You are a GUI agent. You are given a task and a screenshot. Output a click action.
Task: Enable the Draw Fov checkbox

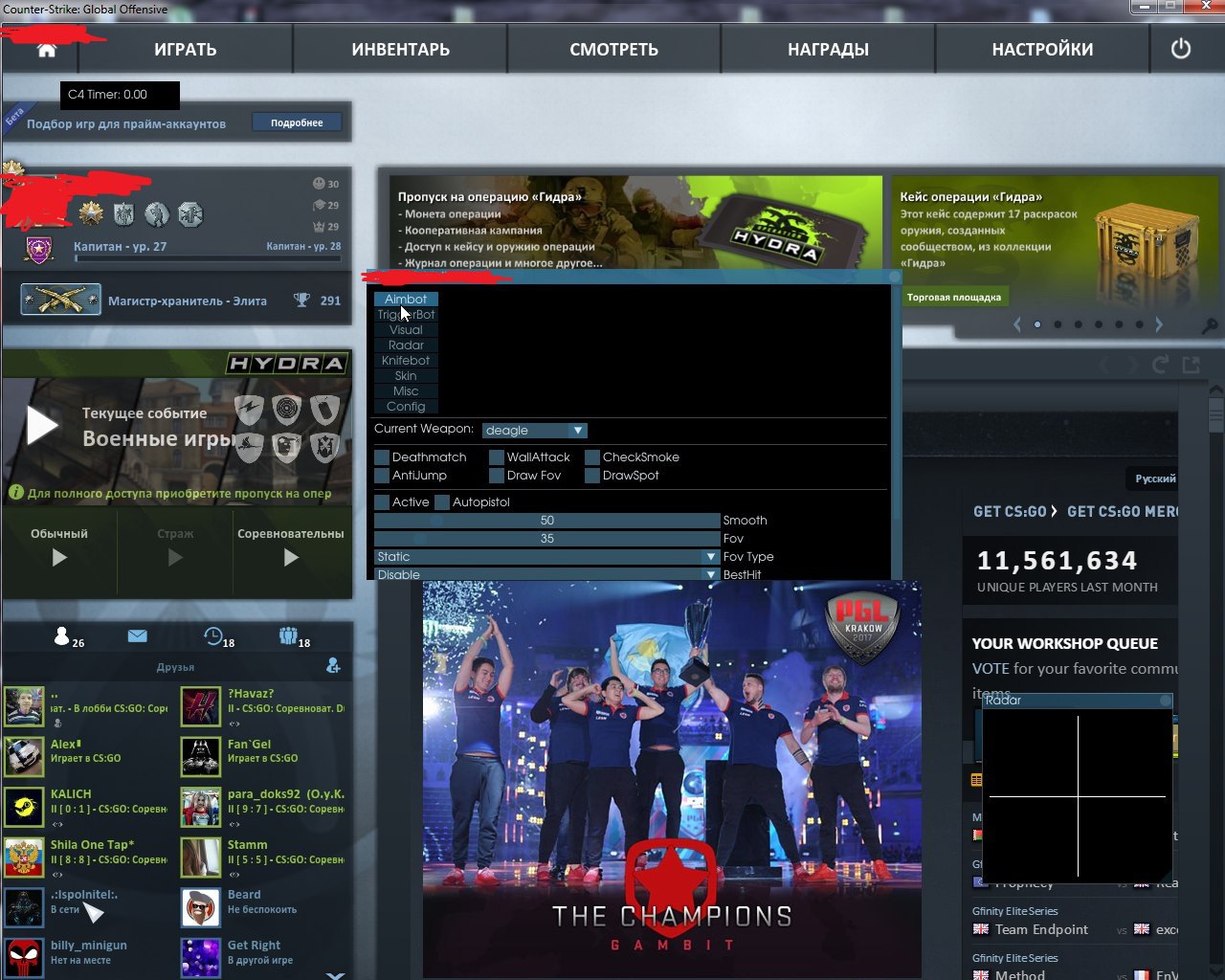point(497,476)
